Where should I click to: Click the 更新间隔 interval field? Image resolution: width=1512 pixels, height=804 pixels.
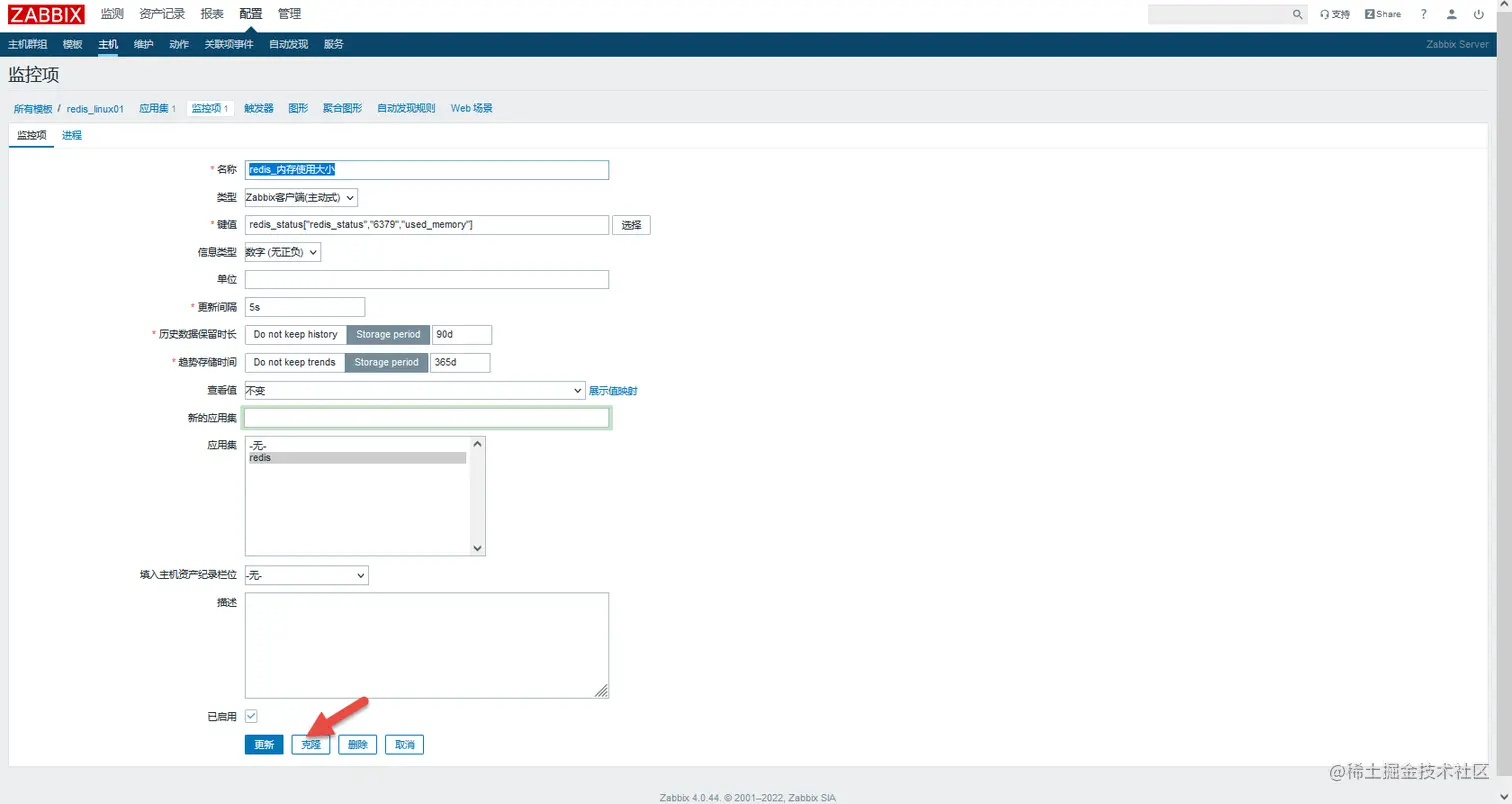[x=305, y=307]
